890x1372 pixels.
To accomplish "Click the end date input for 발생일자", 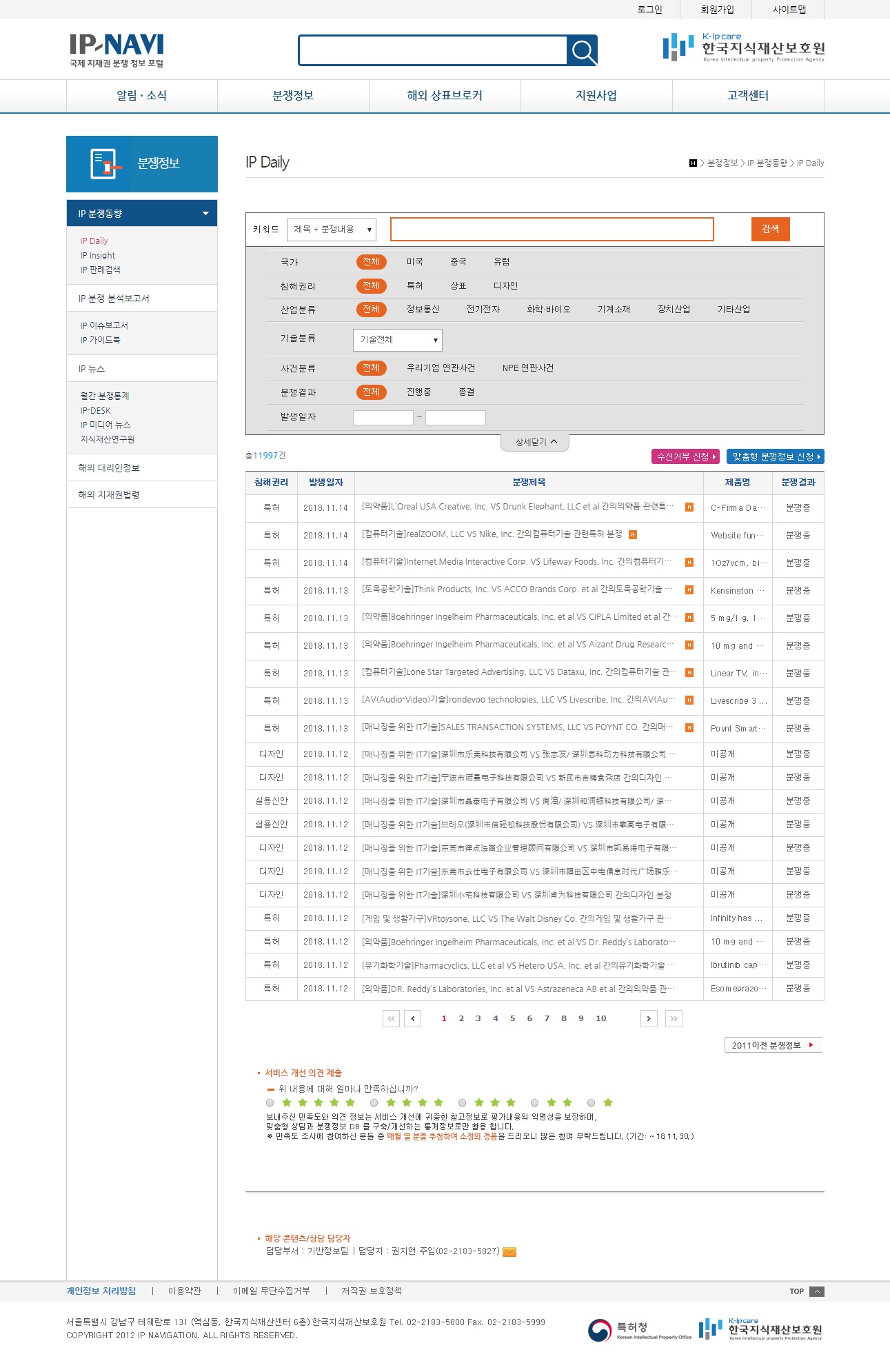I will tap(456, 418).
